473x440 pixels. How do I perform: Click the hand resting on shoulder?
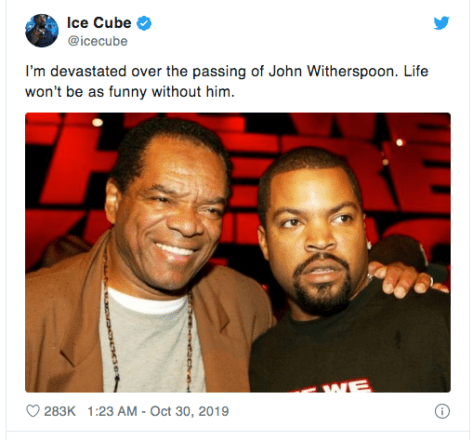[x=408, y=278]
